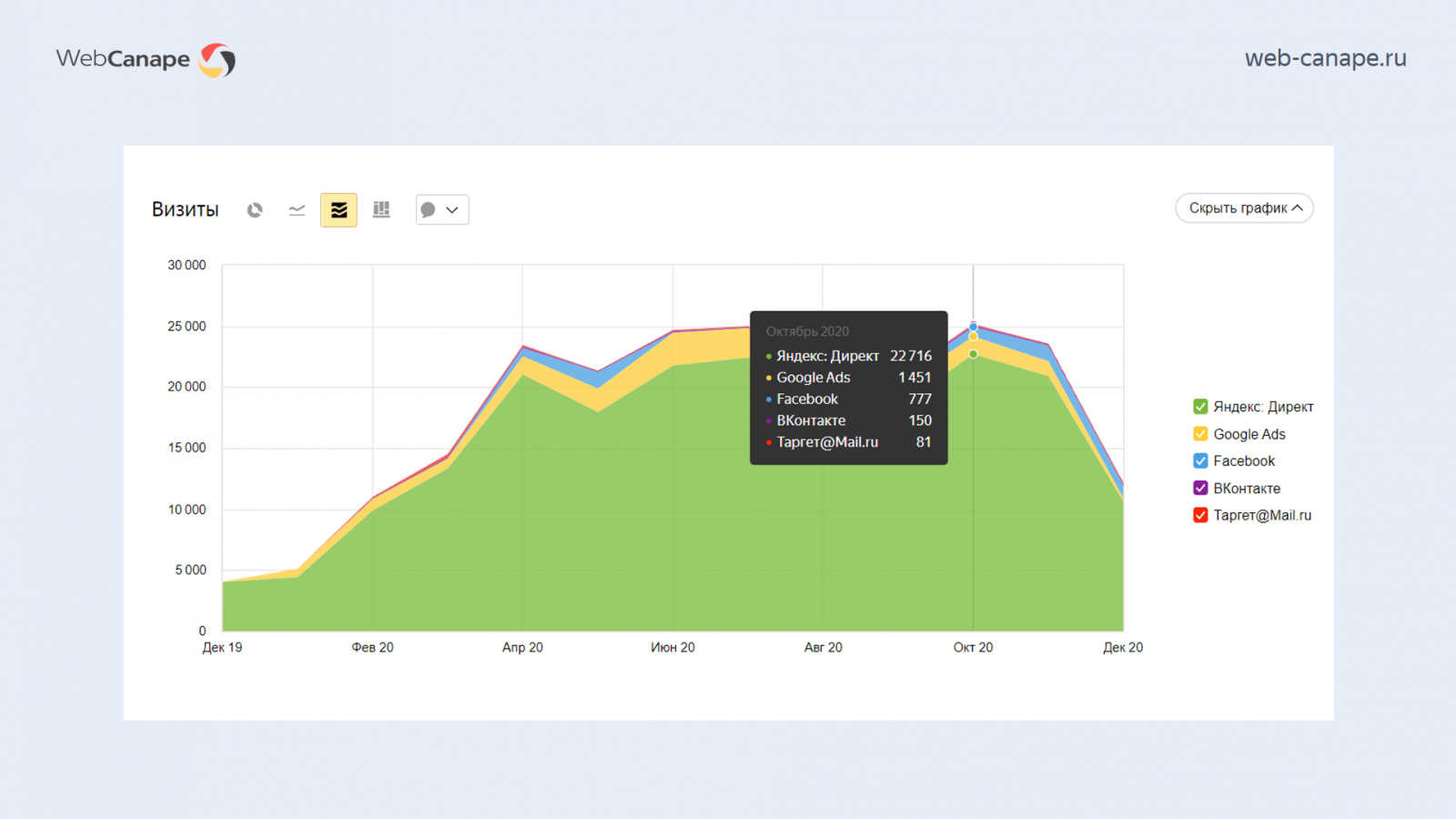The image size is (1456, 819).
Task: Collapse the chart with Скрыть график
Action: coord(1244,208)
